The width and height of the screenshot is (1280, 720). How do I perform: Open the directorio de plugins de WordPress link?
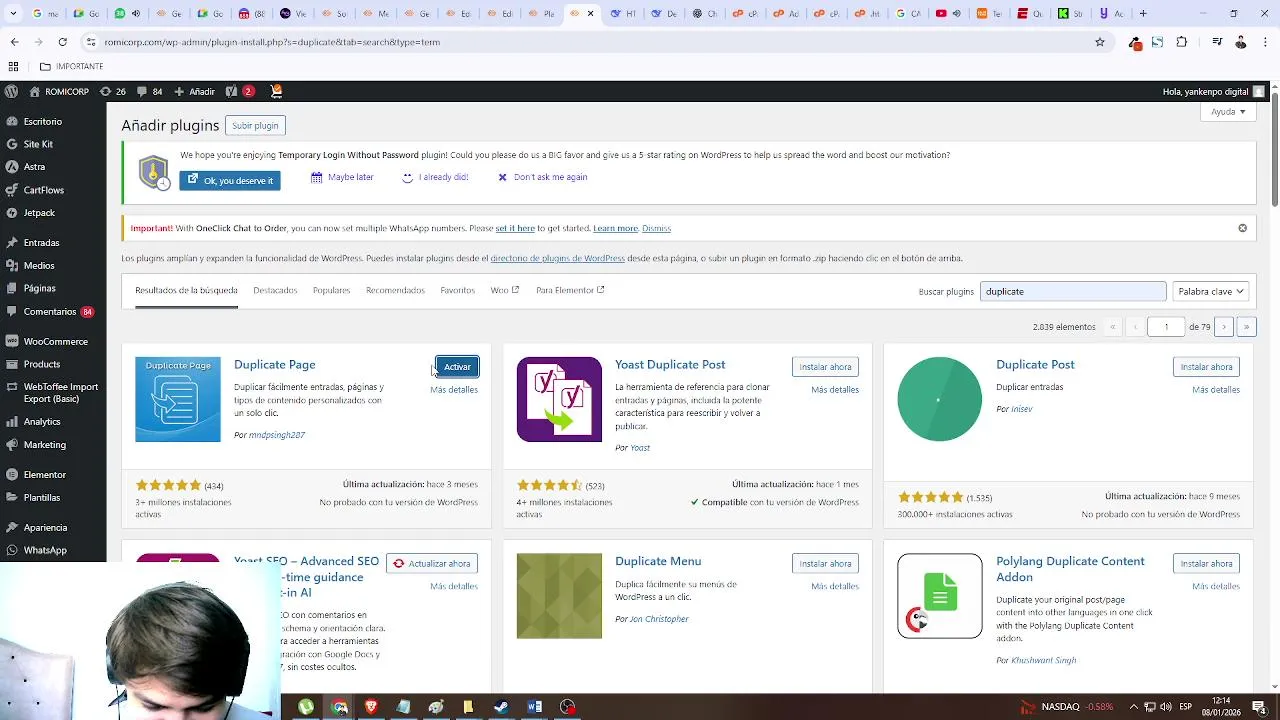click(557, 258)
